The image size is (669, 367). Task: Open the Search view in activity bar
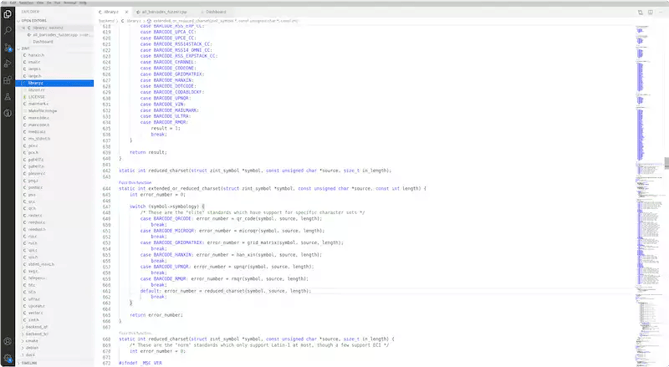7,31
